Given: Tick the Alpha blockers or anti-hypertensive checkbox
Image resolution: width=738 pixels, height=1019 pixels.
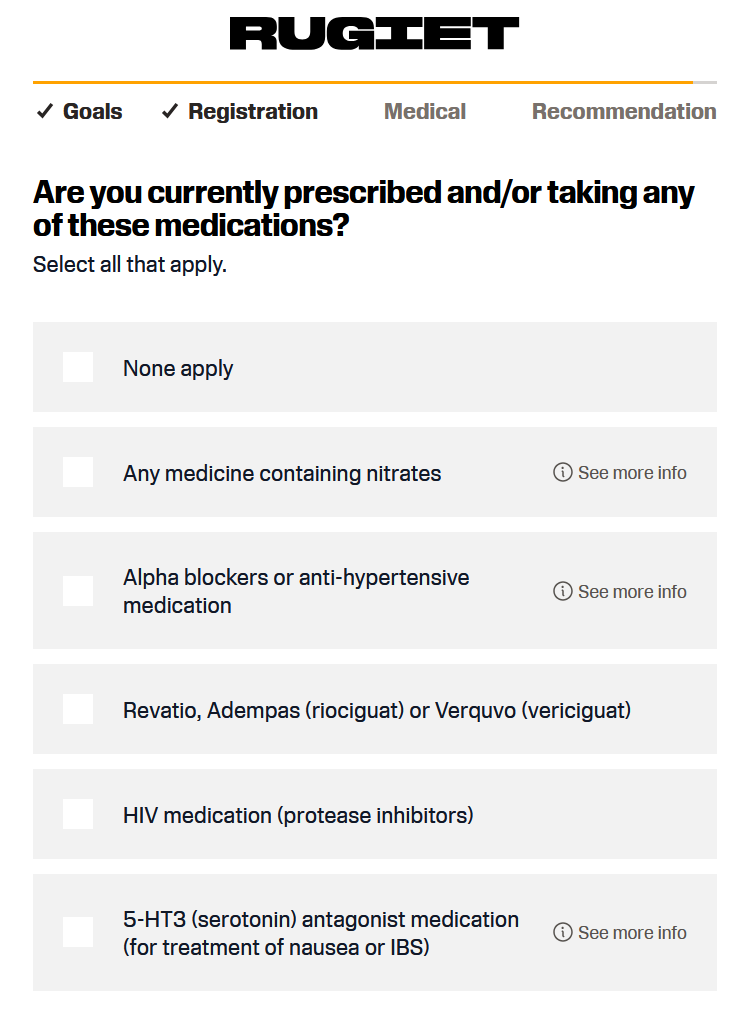Looking at the screenshot, I should 78,591.
